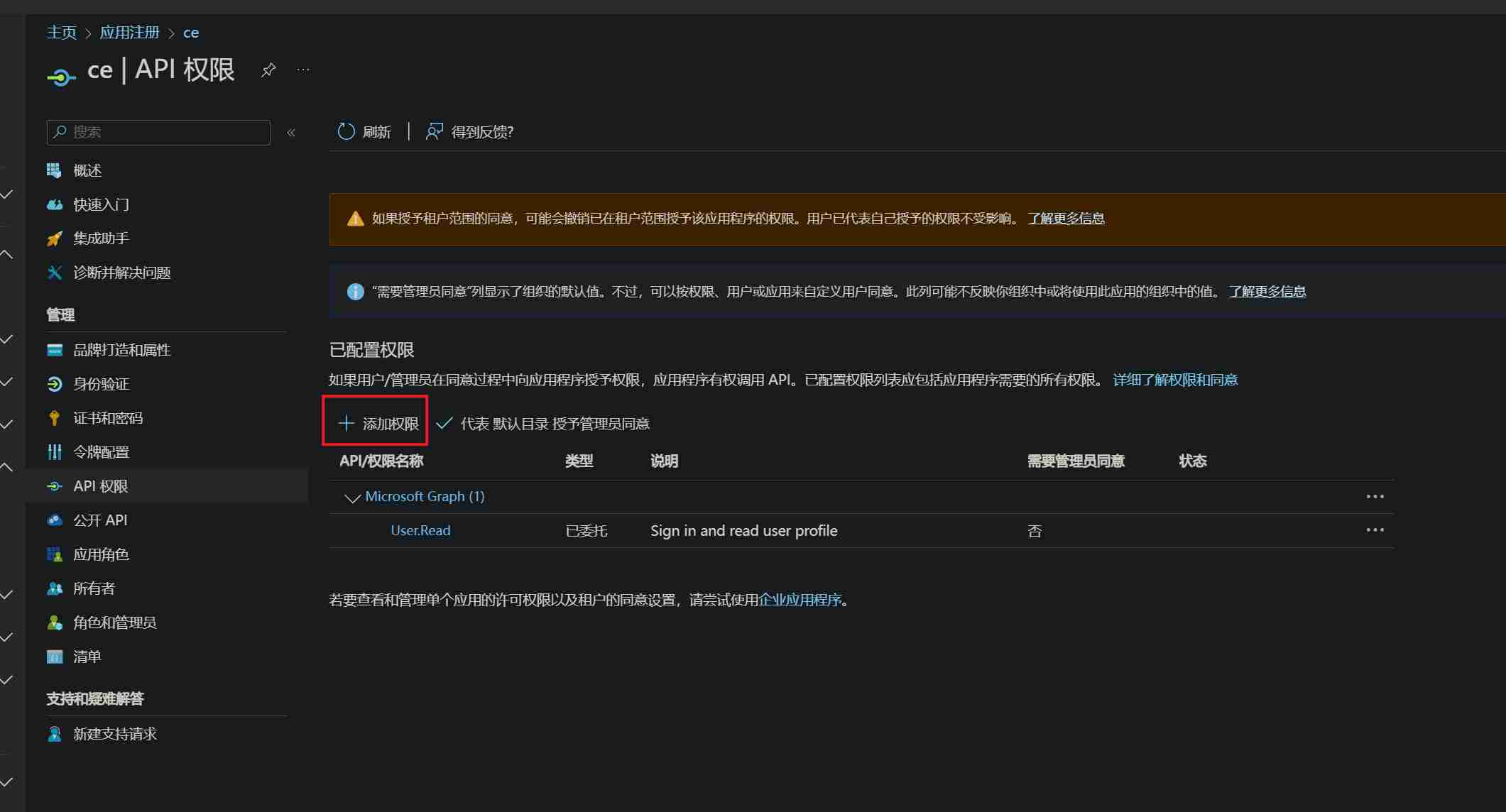Viewport: 1506px width, 812px height.
Task: Open the ellipsis menu next to title
Action: [303, 70]
